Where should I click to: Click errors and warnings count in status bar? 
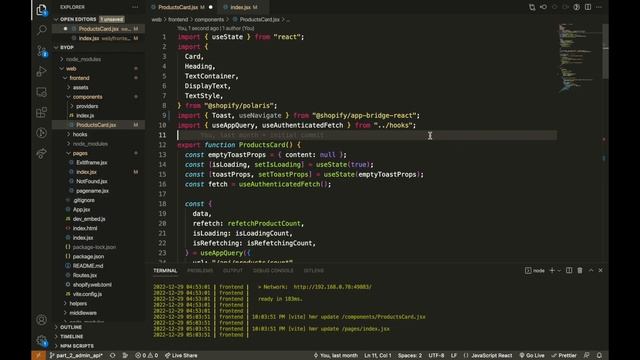click(147, 356)
